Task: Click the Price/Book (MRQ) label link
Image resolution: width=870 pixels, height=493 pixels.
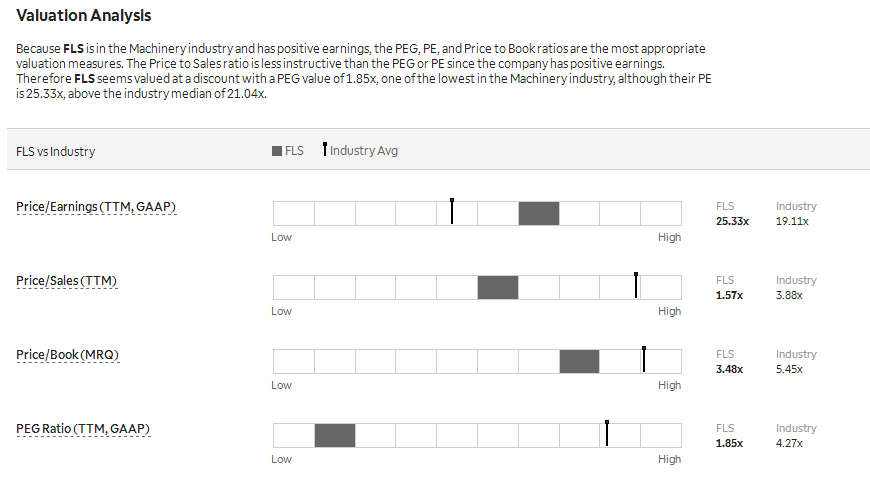Action: [68, 355]
